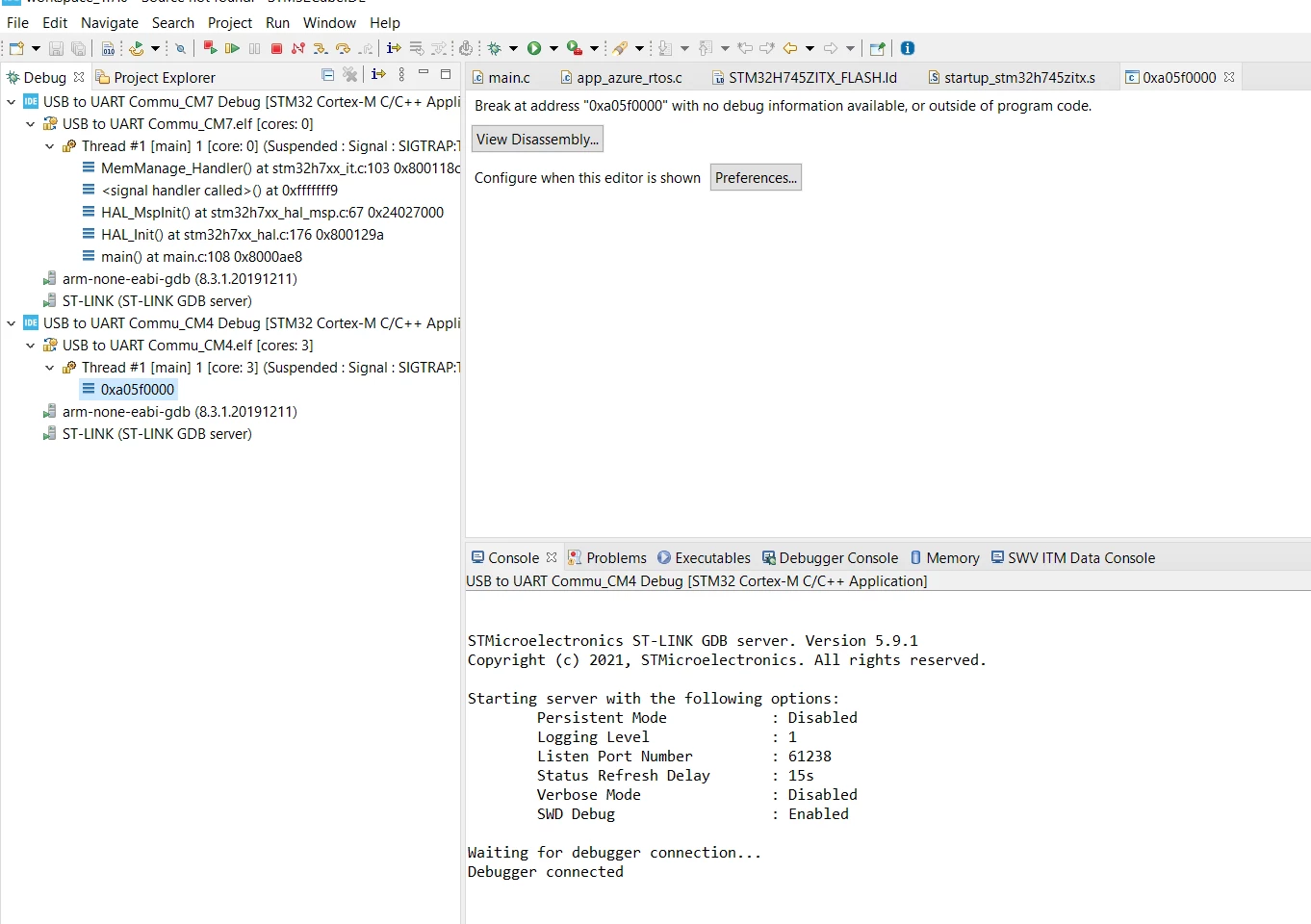Open the Window menu
This screenshot has height=924, width=1311.
329,22
